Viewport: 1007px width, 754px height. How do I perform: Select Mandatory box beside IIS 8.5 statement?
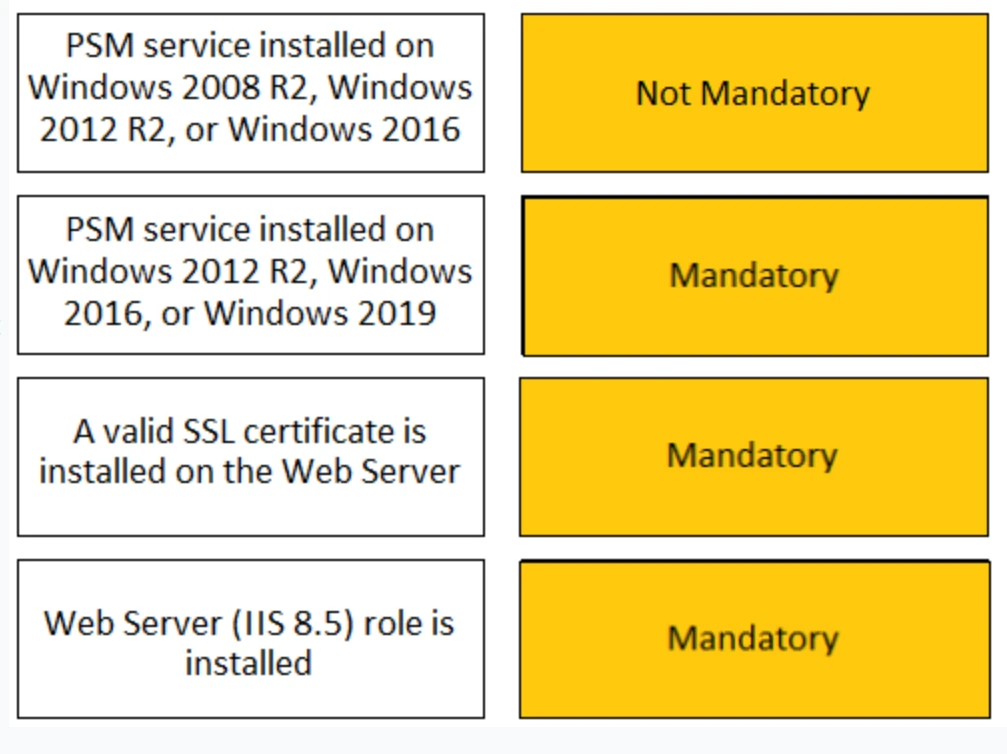tap(753, 639)
